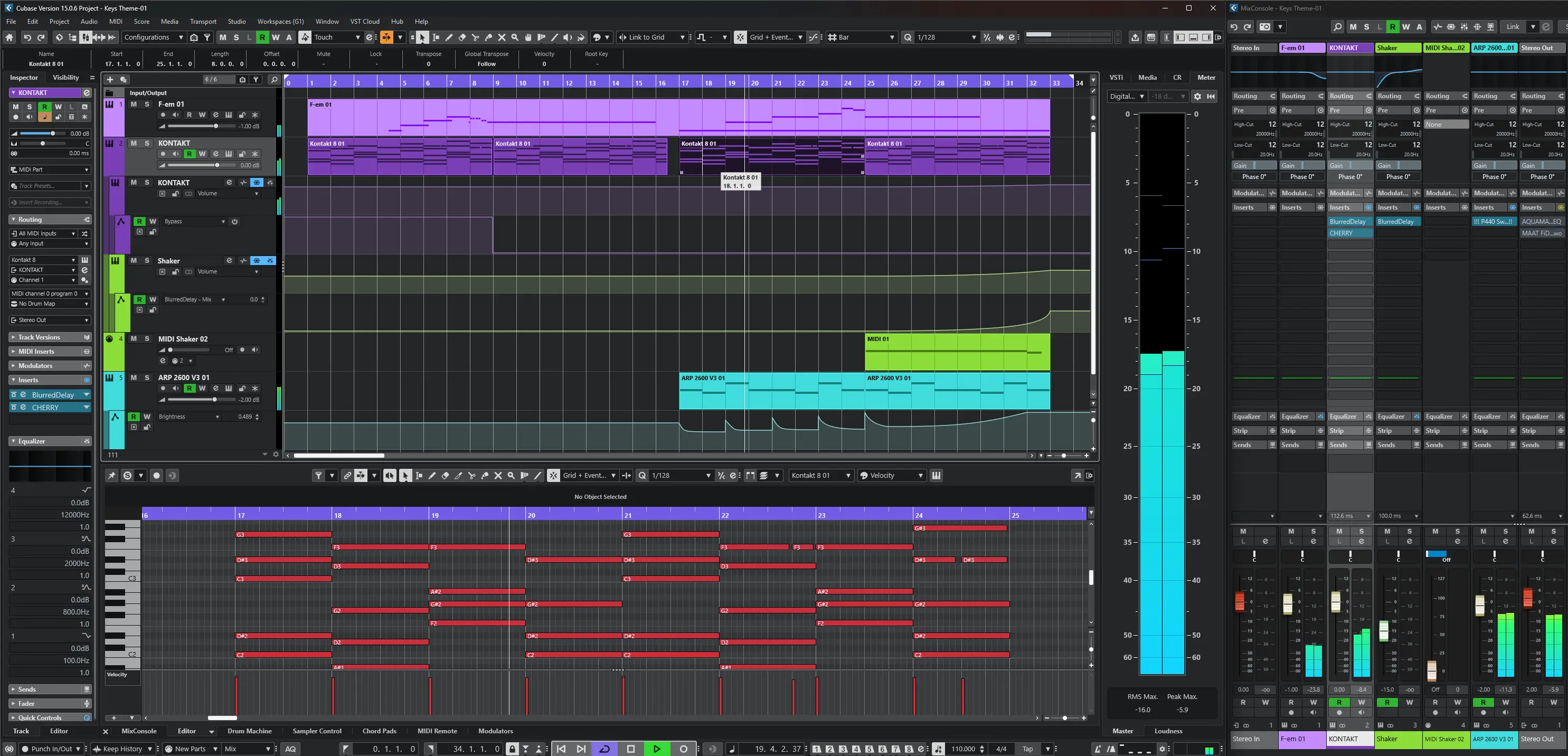Solo the ARP 2600 V3 01 track

147,377
